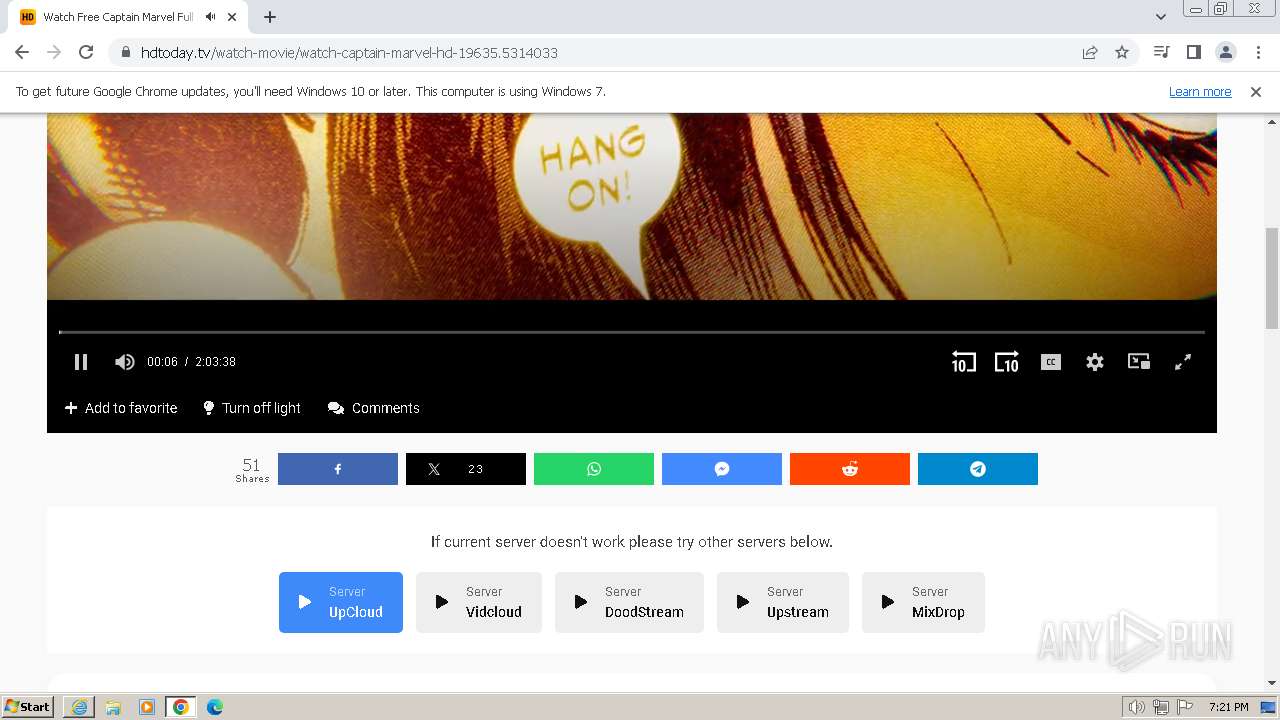Share this page icon in address bar
Screen dimensions: 1280x720
tap(1090, 52)
